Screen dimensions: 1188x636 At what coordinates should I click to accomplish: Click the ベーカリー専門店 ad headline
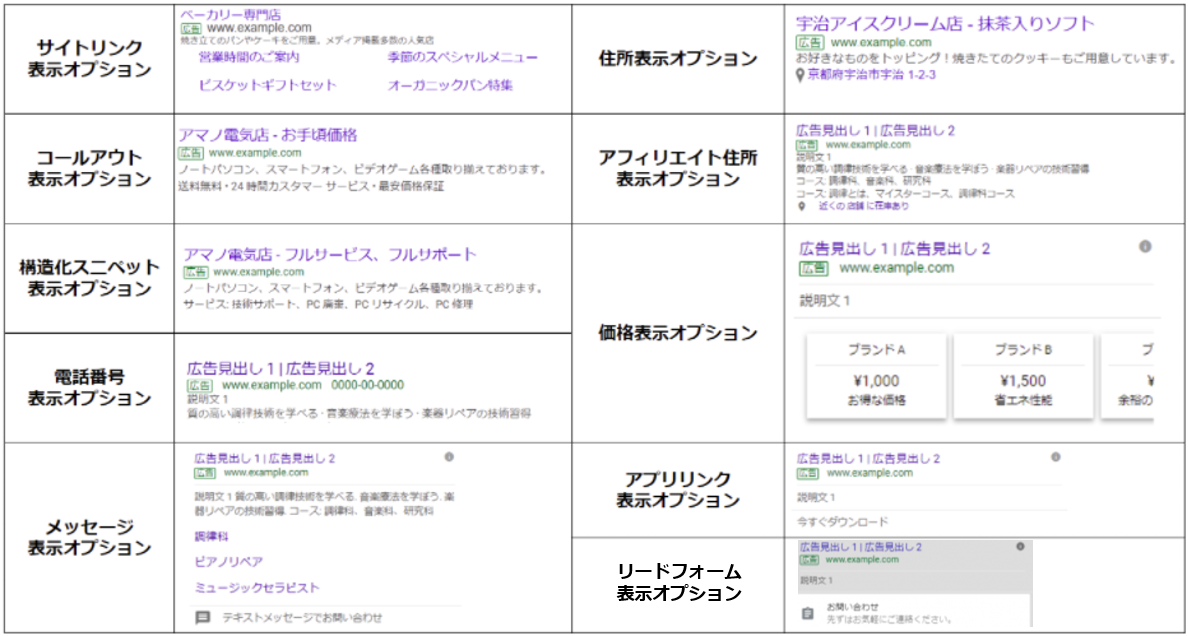tap(228, 14)
